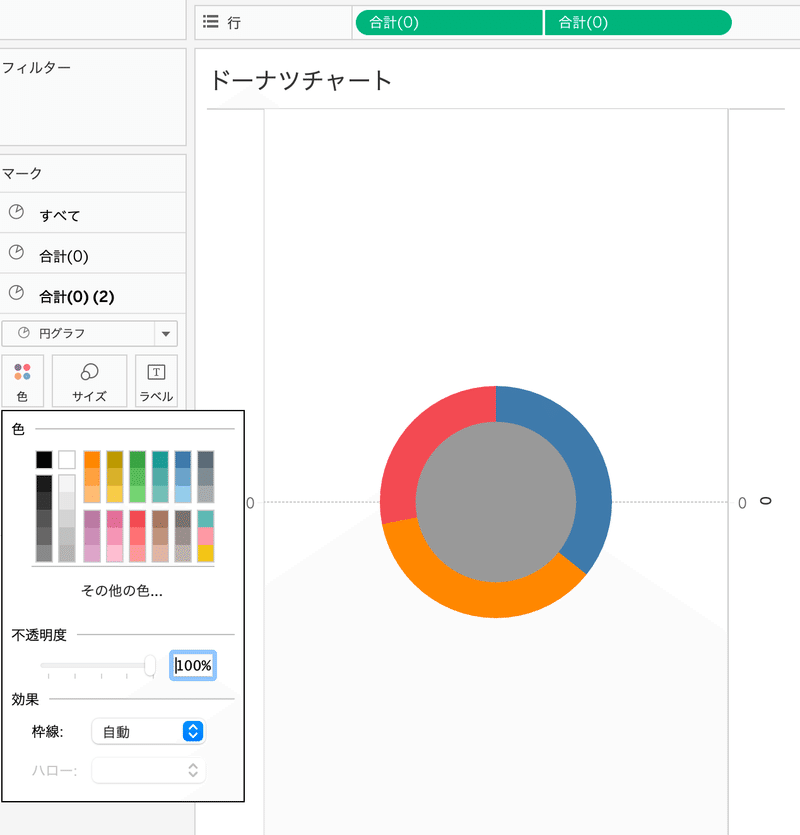Select すべて marks card tab
This screenshot has width=800, height=835.
pyautogui.click(x=93, y=213)
